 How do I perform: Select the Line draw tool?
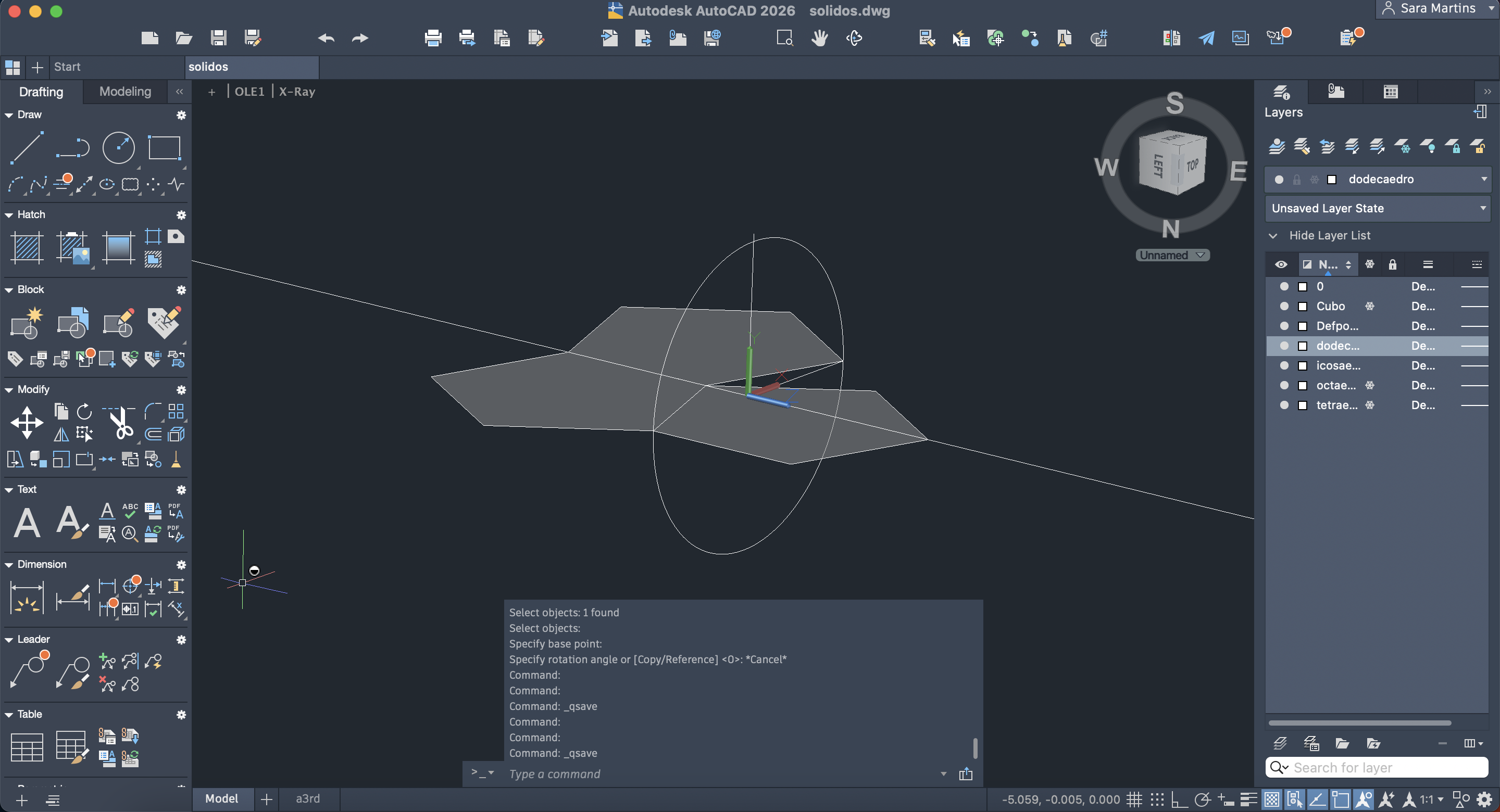click(x=27, y=147)
